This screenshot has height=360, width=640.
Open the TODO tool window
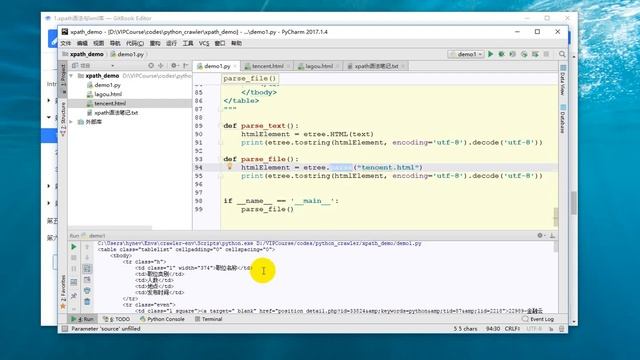116,319
